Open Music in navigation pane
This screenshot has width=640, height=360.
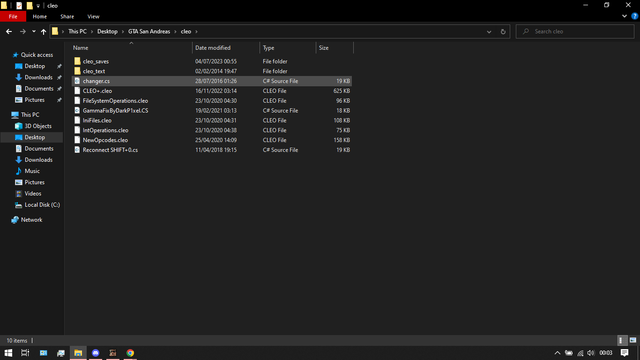pyautogui.click(x=32, y=171)
